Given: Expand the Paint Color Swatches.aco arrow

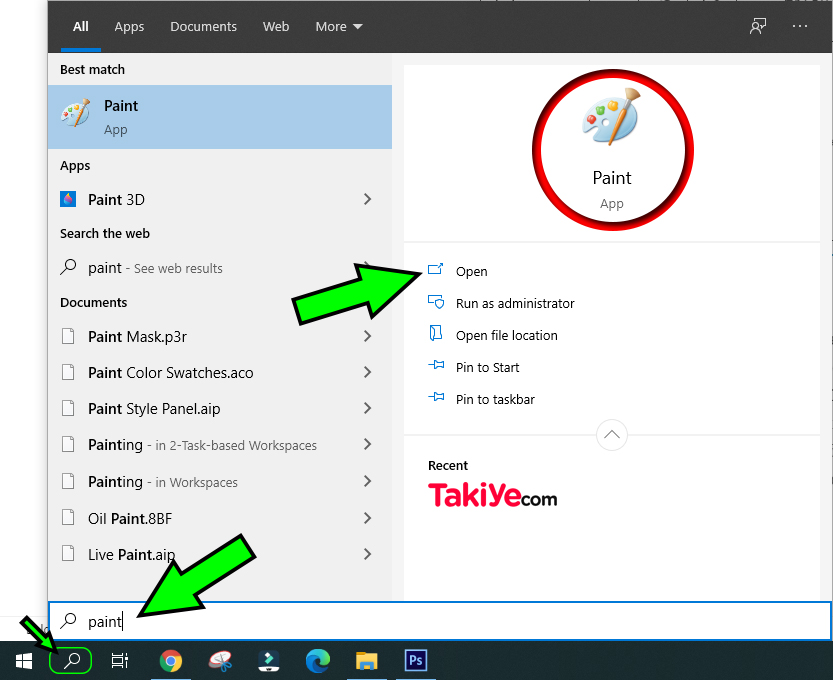Looking at the screenshot, I should pos(367,372).
